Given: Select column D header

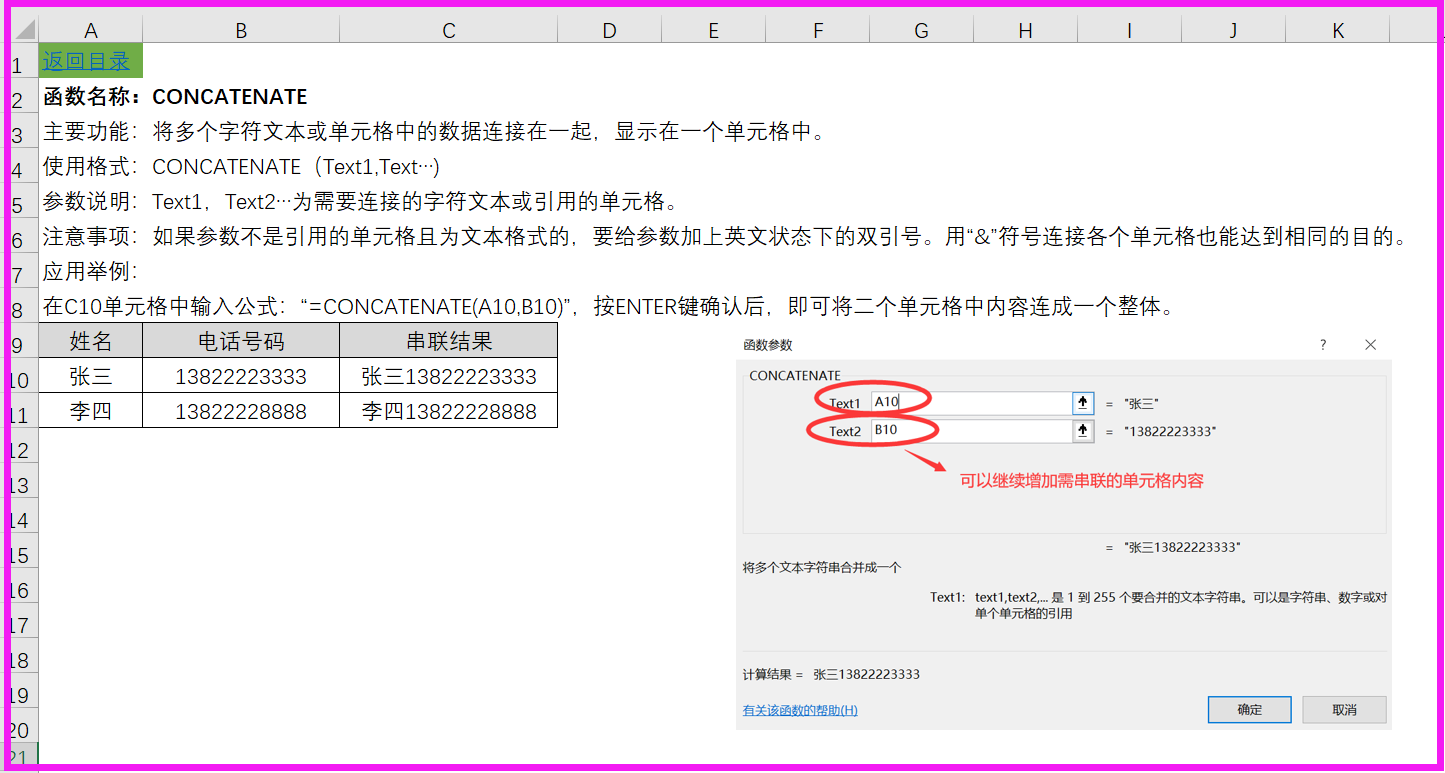Looking at the screenshot, I should 609,29.
